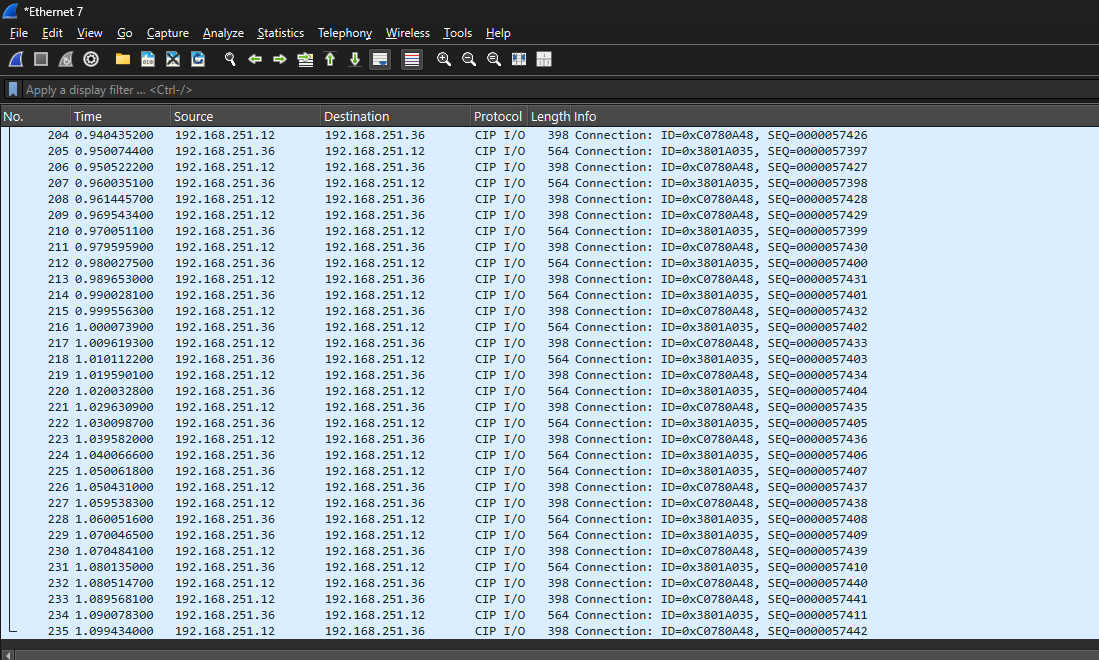Jump to the last packet arrow
The width and height of the screenshot is (1099, 660).
tap(355, 60)
